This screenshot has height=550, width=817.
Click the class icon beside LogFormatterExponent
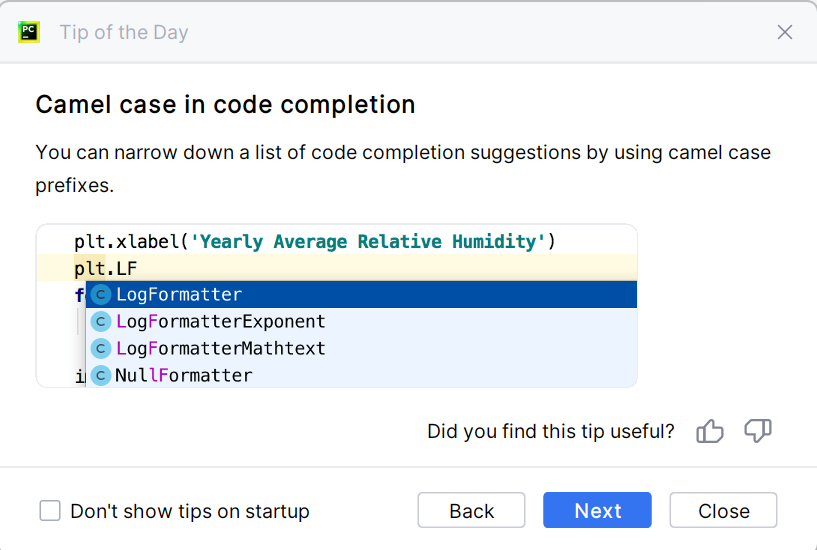pyautogui.click(x=100, y=322)
